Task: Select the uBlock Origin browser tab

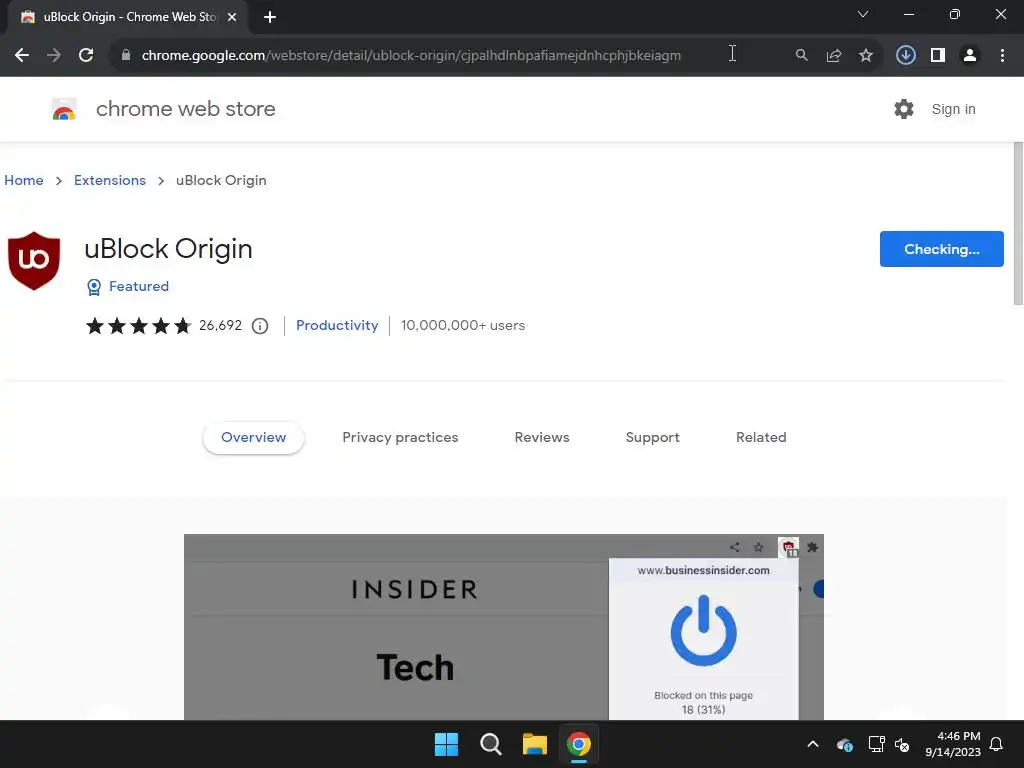Action: click(x=128, y=17)
